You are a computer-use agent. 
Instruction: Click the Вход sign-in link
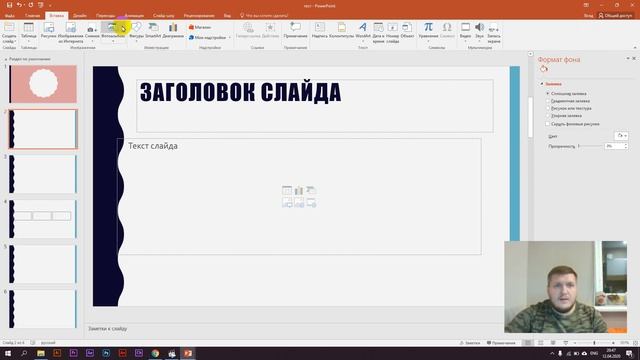pyautogui.click(x=589, y=16)
